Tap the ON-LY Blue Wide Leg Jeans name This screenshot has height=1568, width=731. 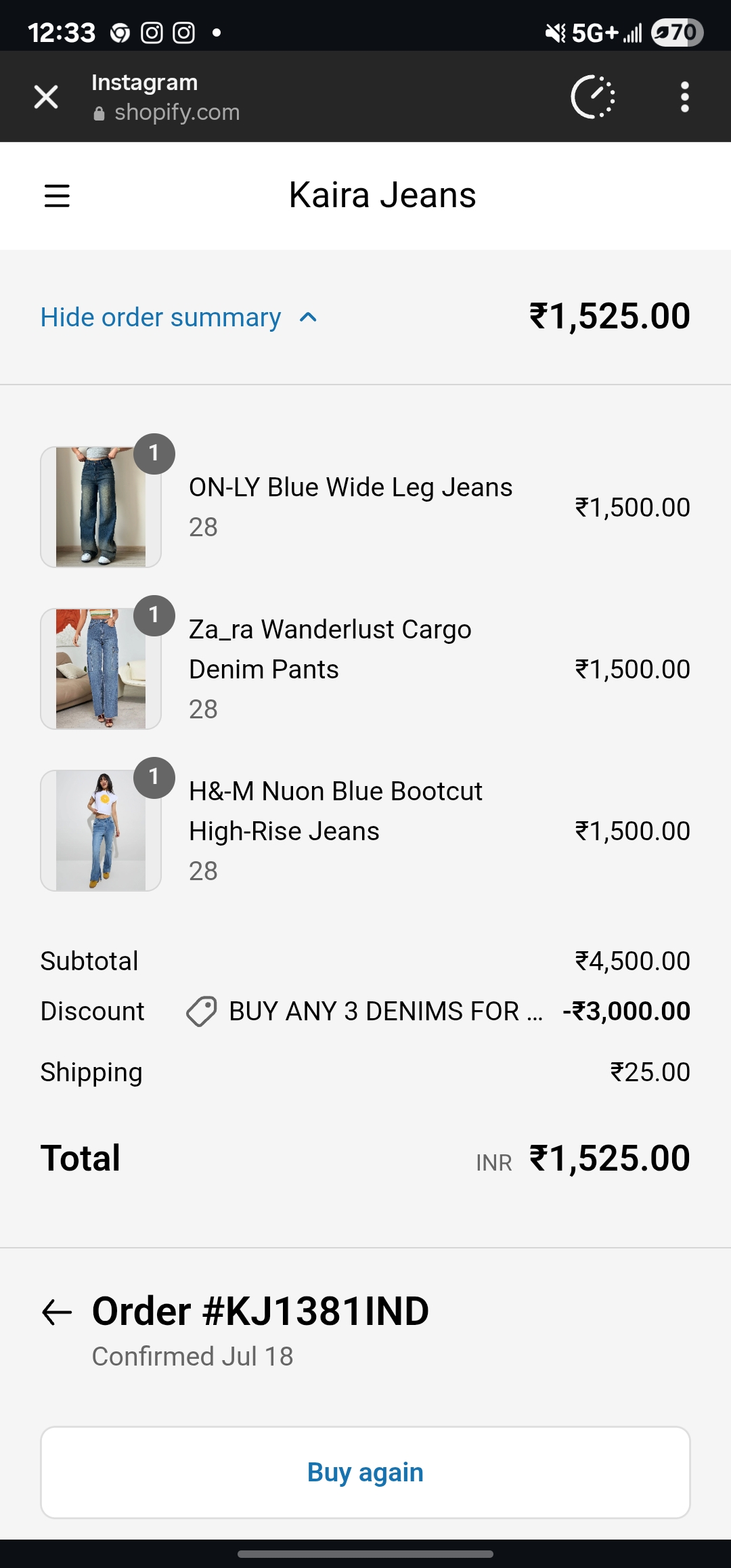pos(350,487)
